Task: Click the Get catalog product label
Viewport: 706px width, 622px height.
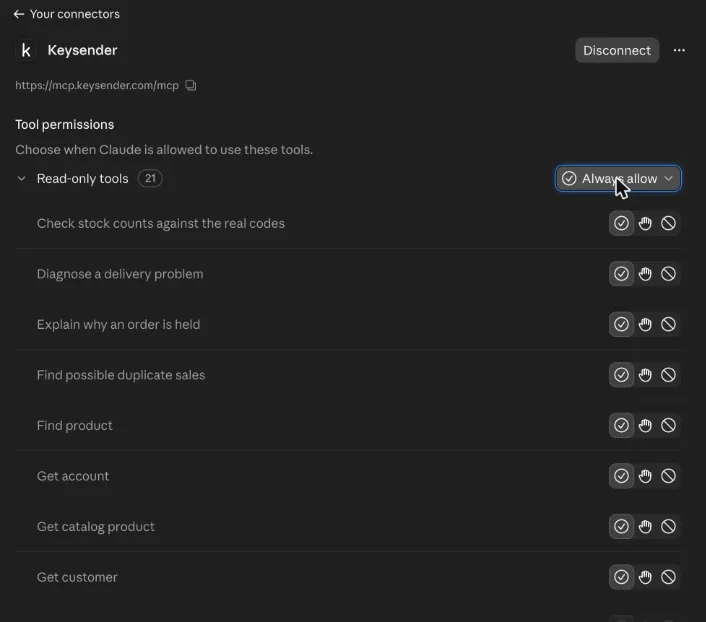Action: pyautogui.click(x=96, y=527)
